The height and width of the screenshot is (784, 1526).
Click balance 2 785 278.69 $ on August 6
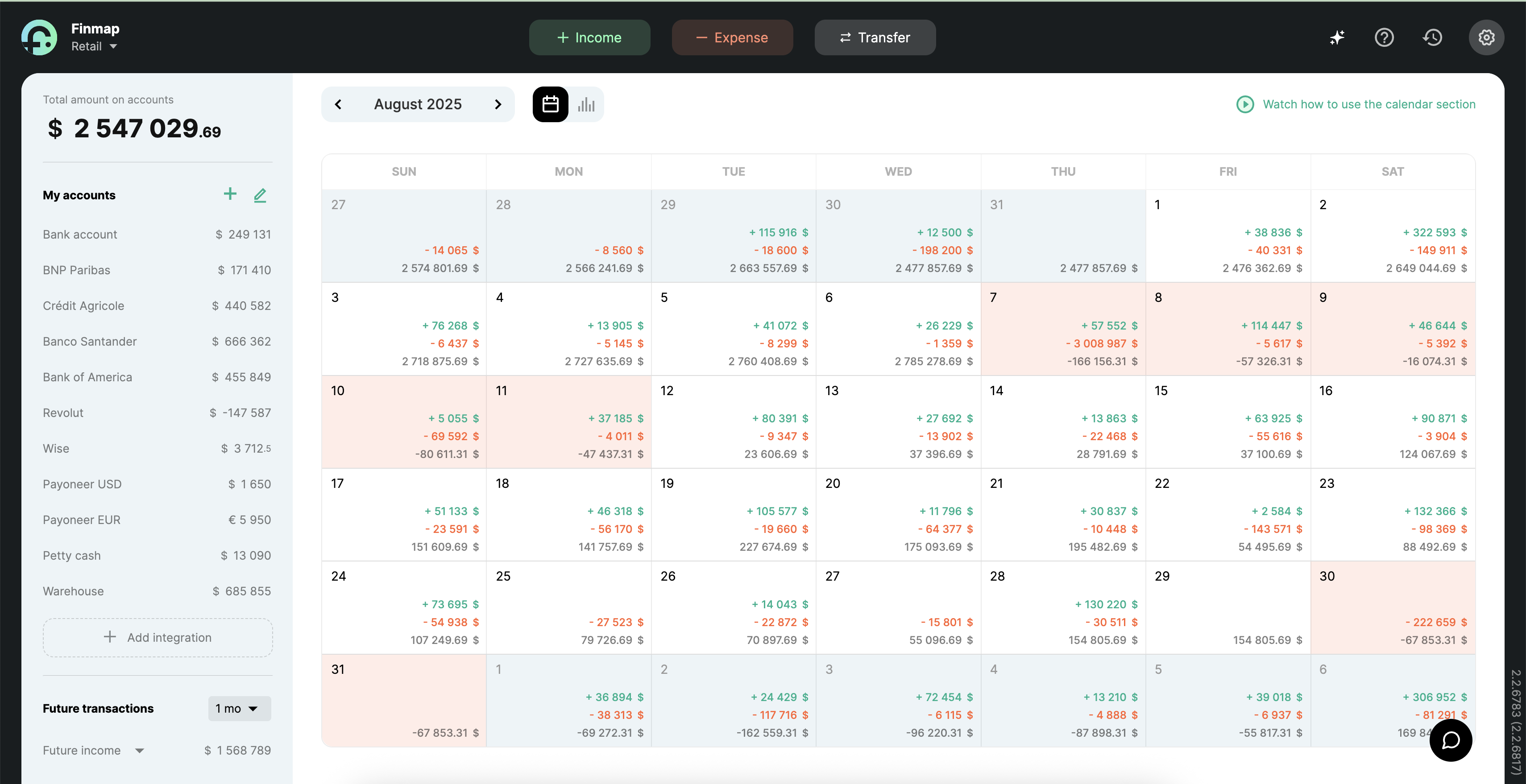coord(933,361)
